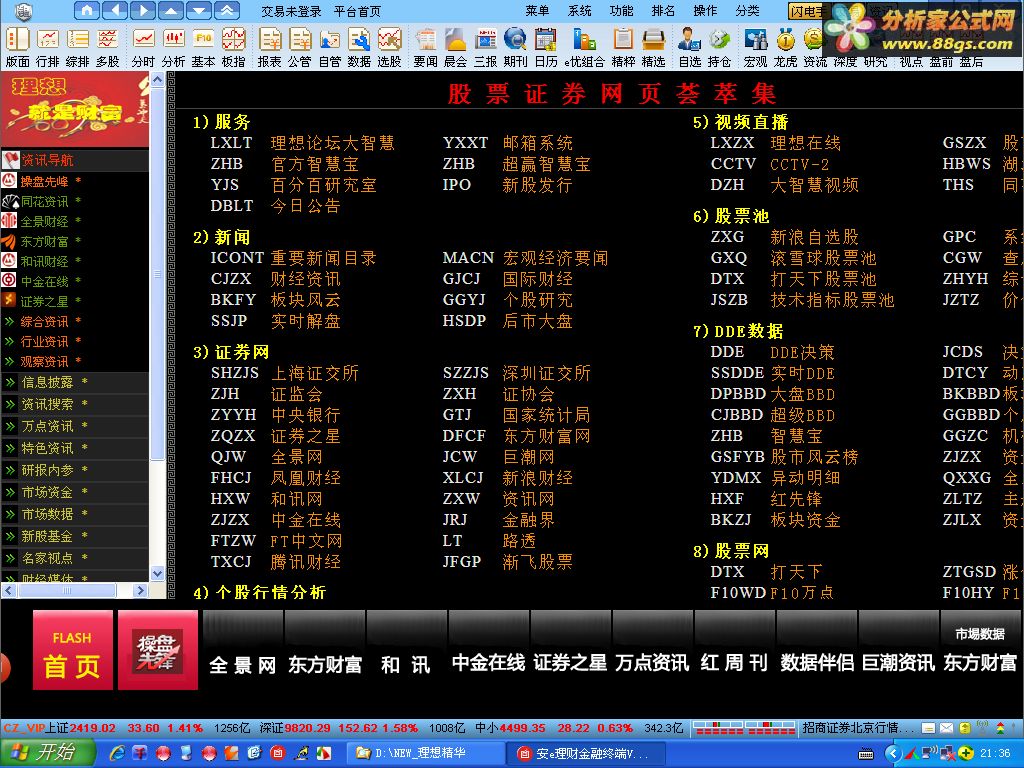
Task: Click the 宏观 macro toolbar icon
Action: click(756, 47)
